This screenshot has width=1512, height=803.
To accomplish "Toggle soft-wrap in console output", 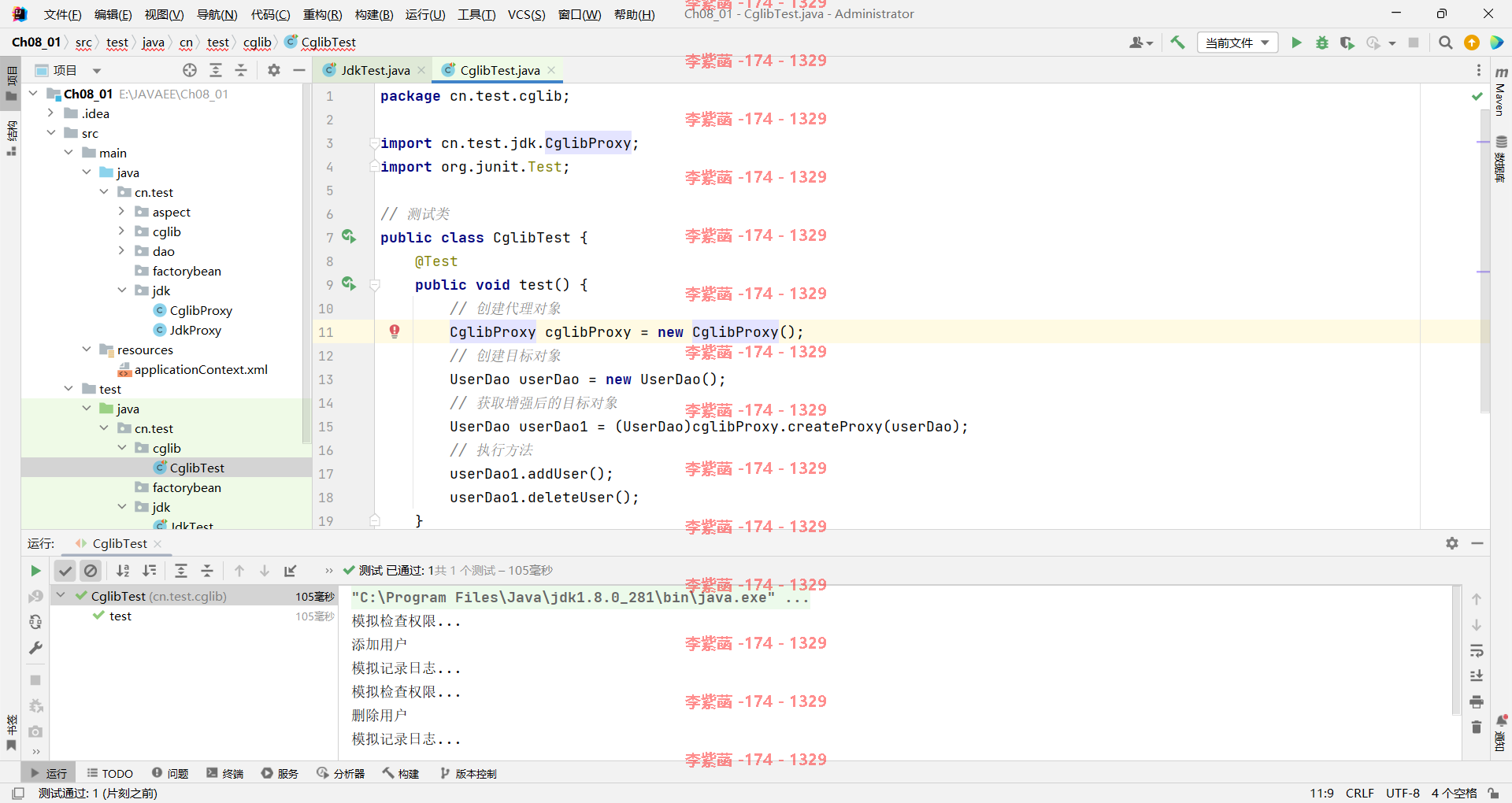I will pos(1477,650).
